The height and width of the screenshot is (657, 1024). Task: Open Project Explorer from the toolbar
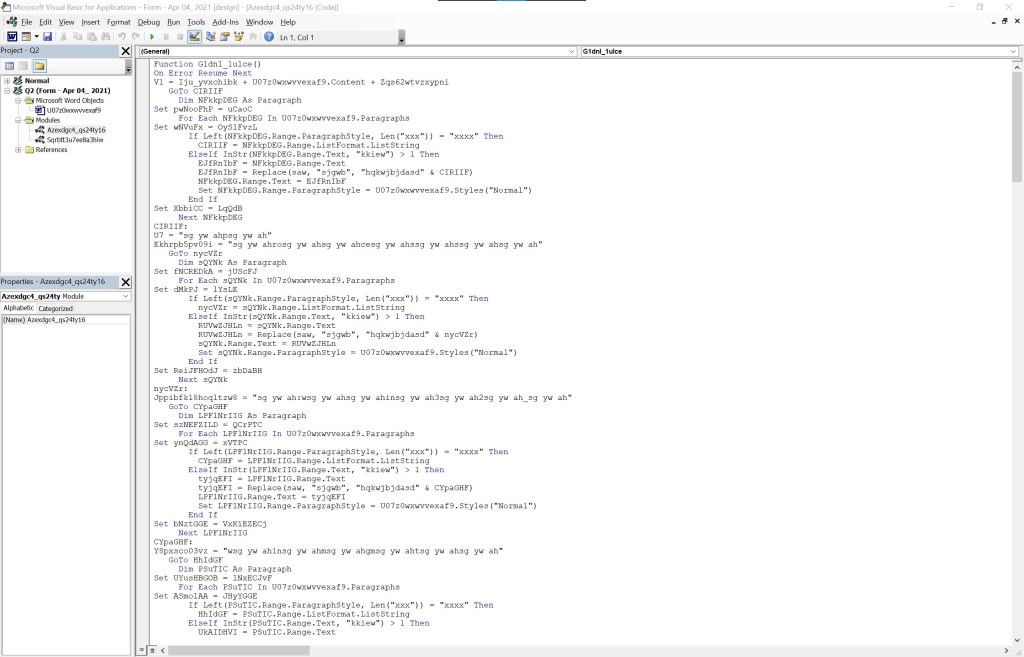point(211,37)
